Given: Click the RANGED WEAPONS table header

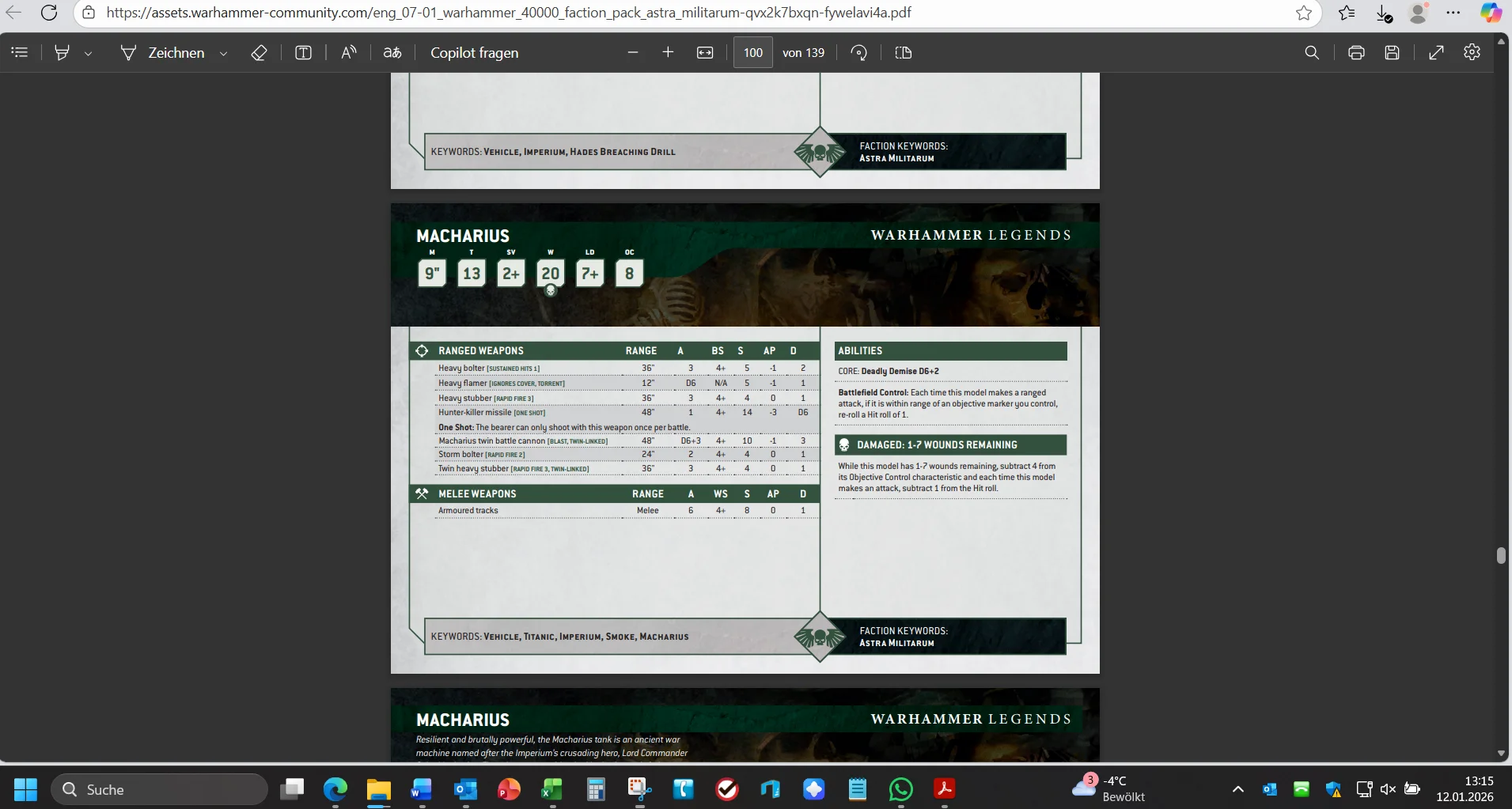Looking at the screenshot, I should coord(615,350).
